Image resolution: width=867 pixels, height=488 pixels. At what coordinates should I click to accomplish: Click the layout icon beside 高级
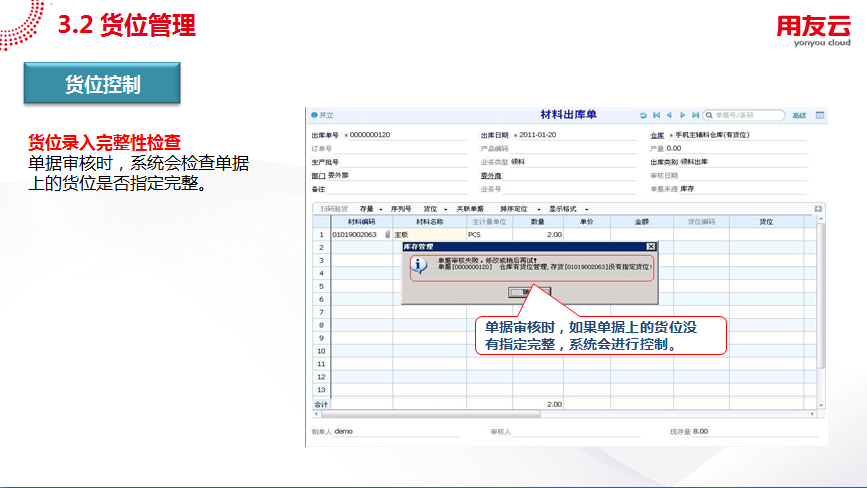(820, 116)
